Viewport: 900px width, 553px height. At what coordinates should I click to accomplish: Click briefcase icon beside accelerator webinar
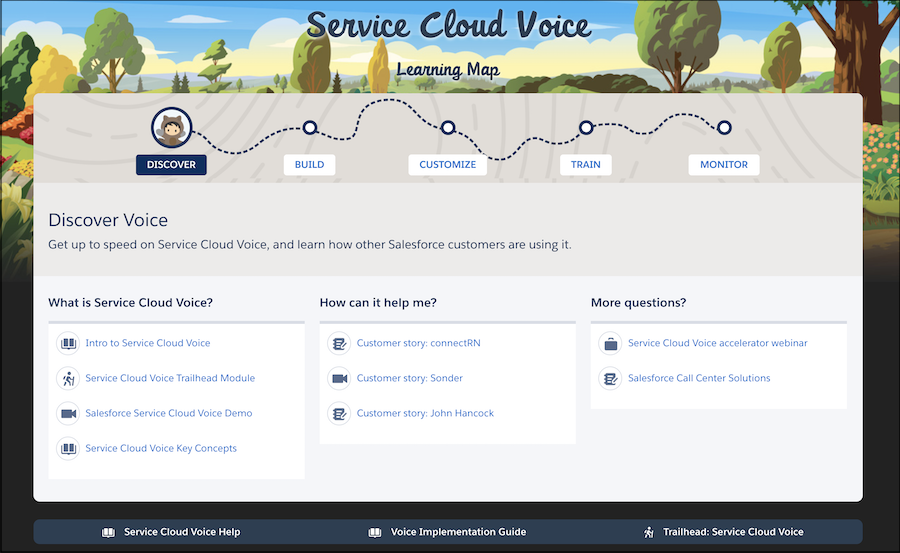pyautogui.click(x=610, y=343)
